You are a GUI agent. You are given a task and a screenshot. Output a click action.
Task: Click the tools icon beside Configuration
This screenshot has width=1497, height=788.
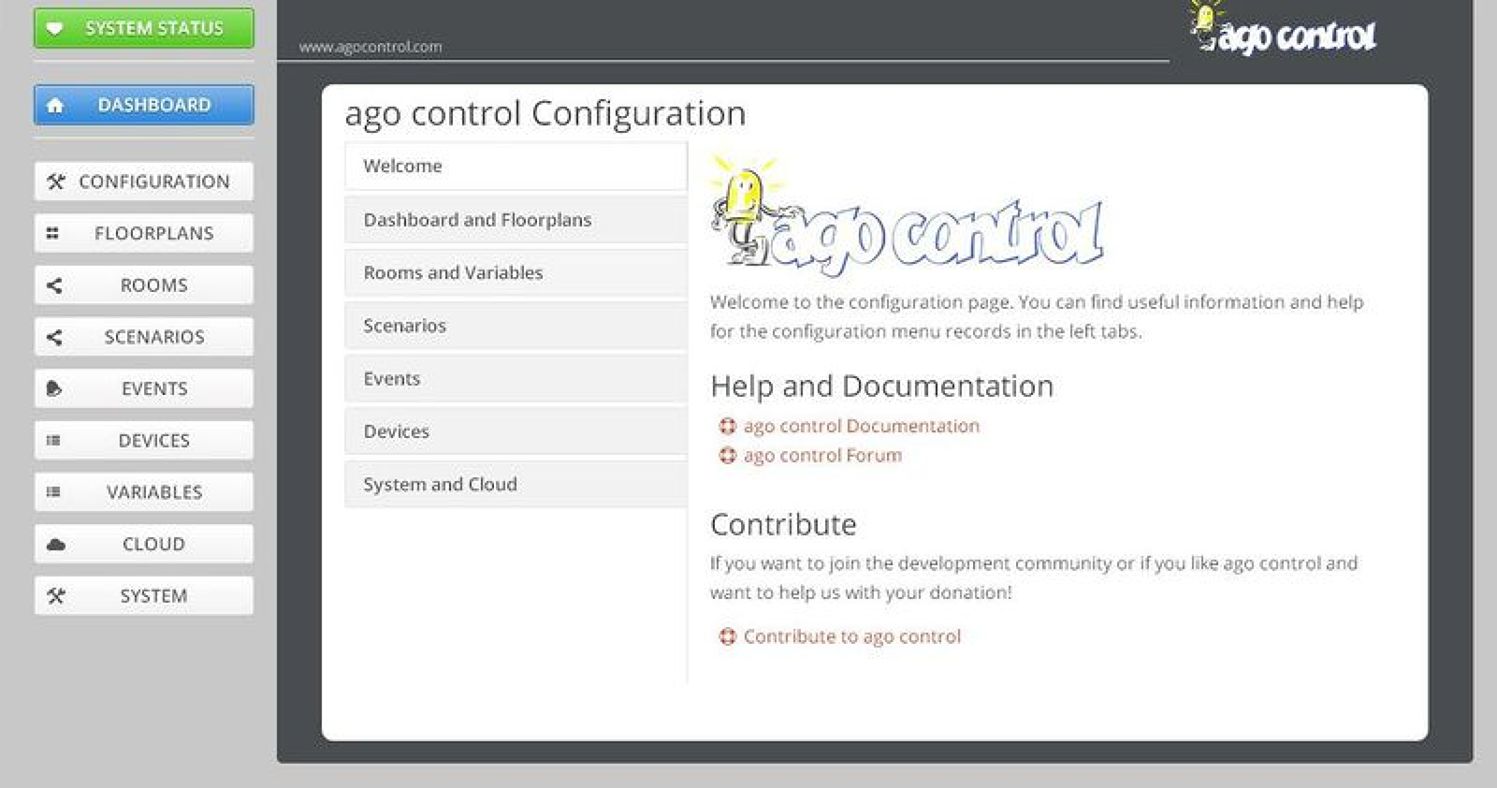[56, 181]
